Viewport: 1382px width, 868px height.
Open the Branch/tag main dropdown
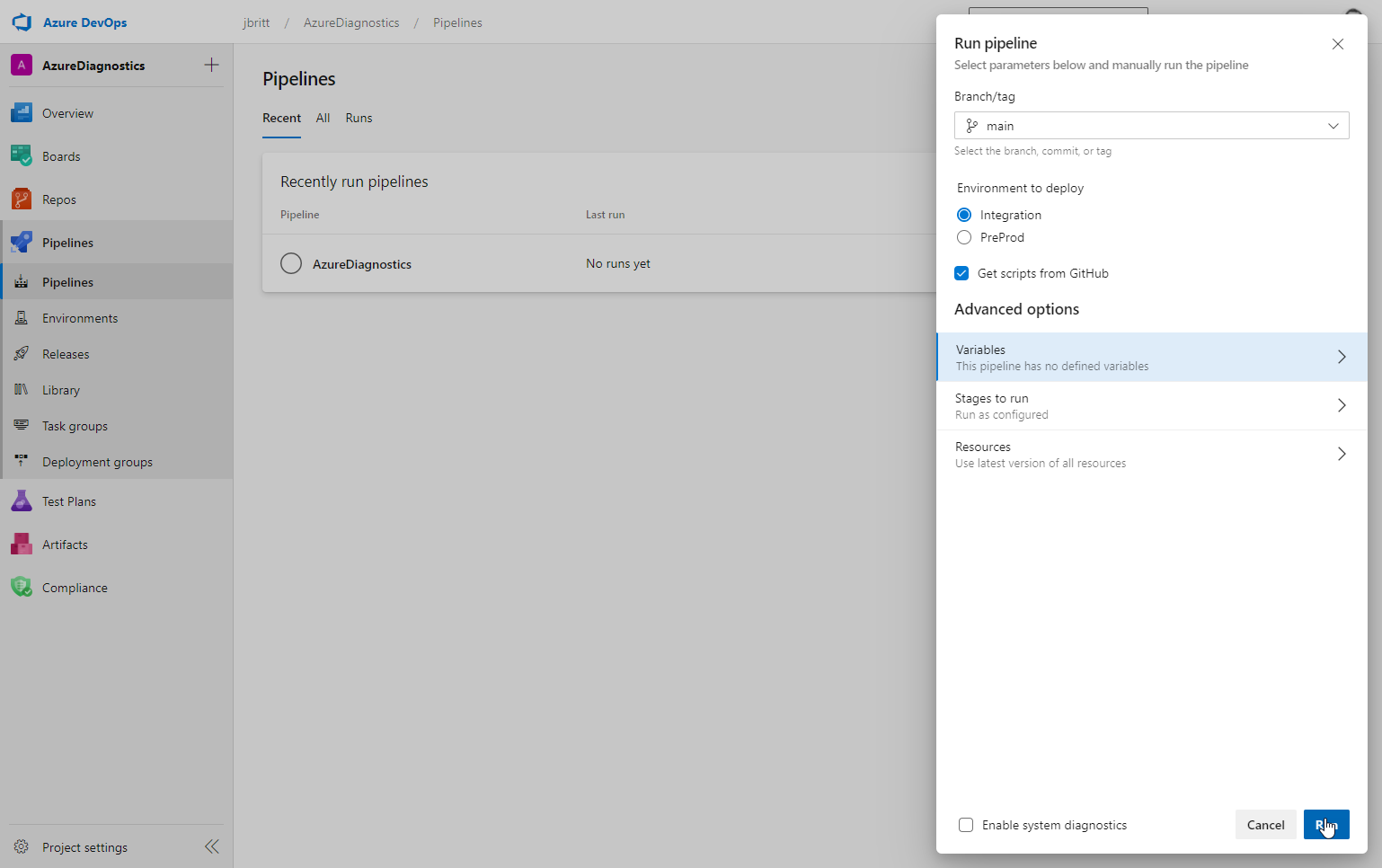[x=1151, y=126]
